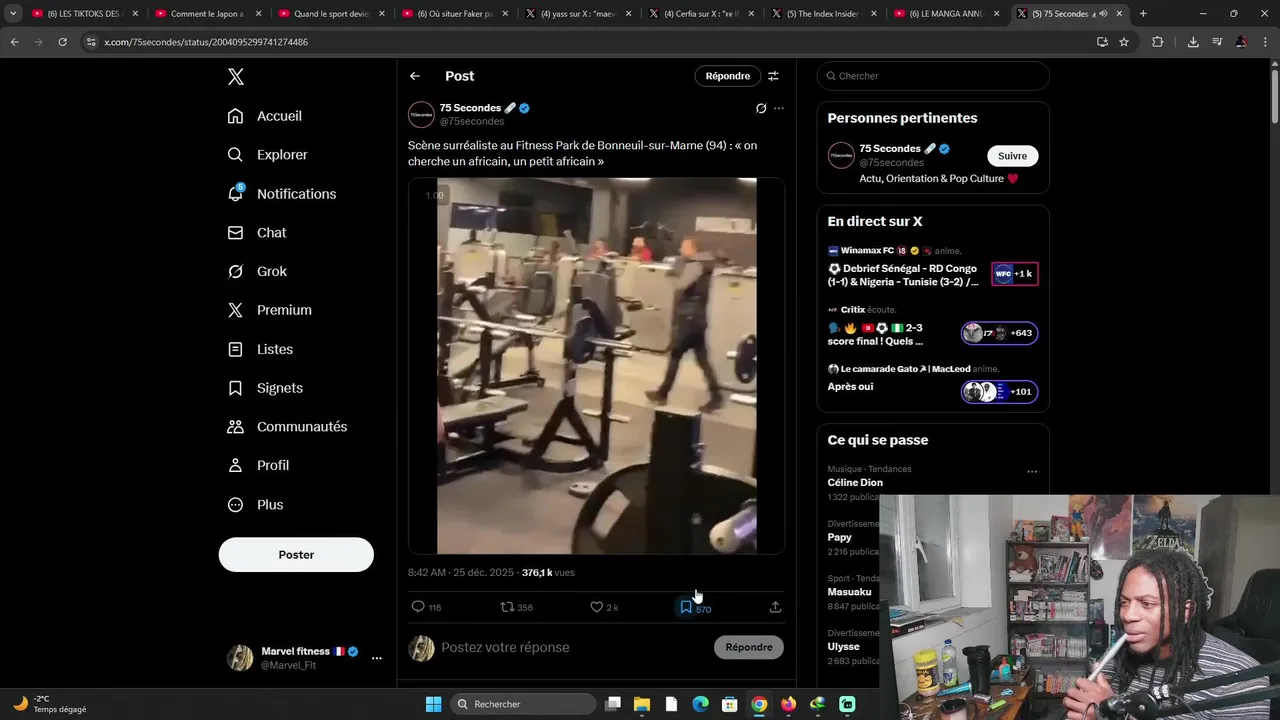Viewport: 1280px width, 720px height.
Task: Open Firefox from taskbar
Action: [788, 704]
